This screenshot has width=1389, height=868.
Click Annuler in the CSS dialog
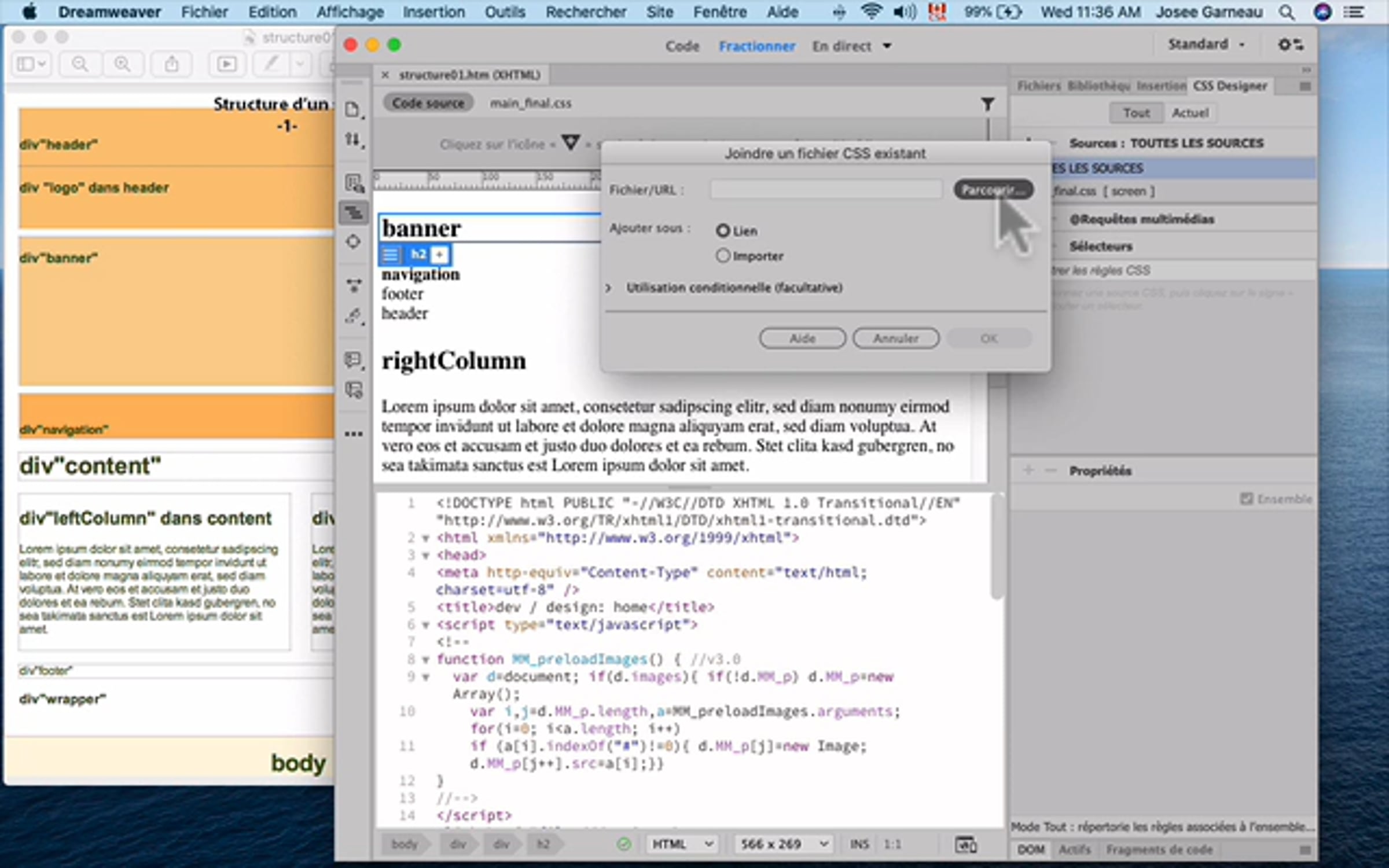tap(895, 339)
